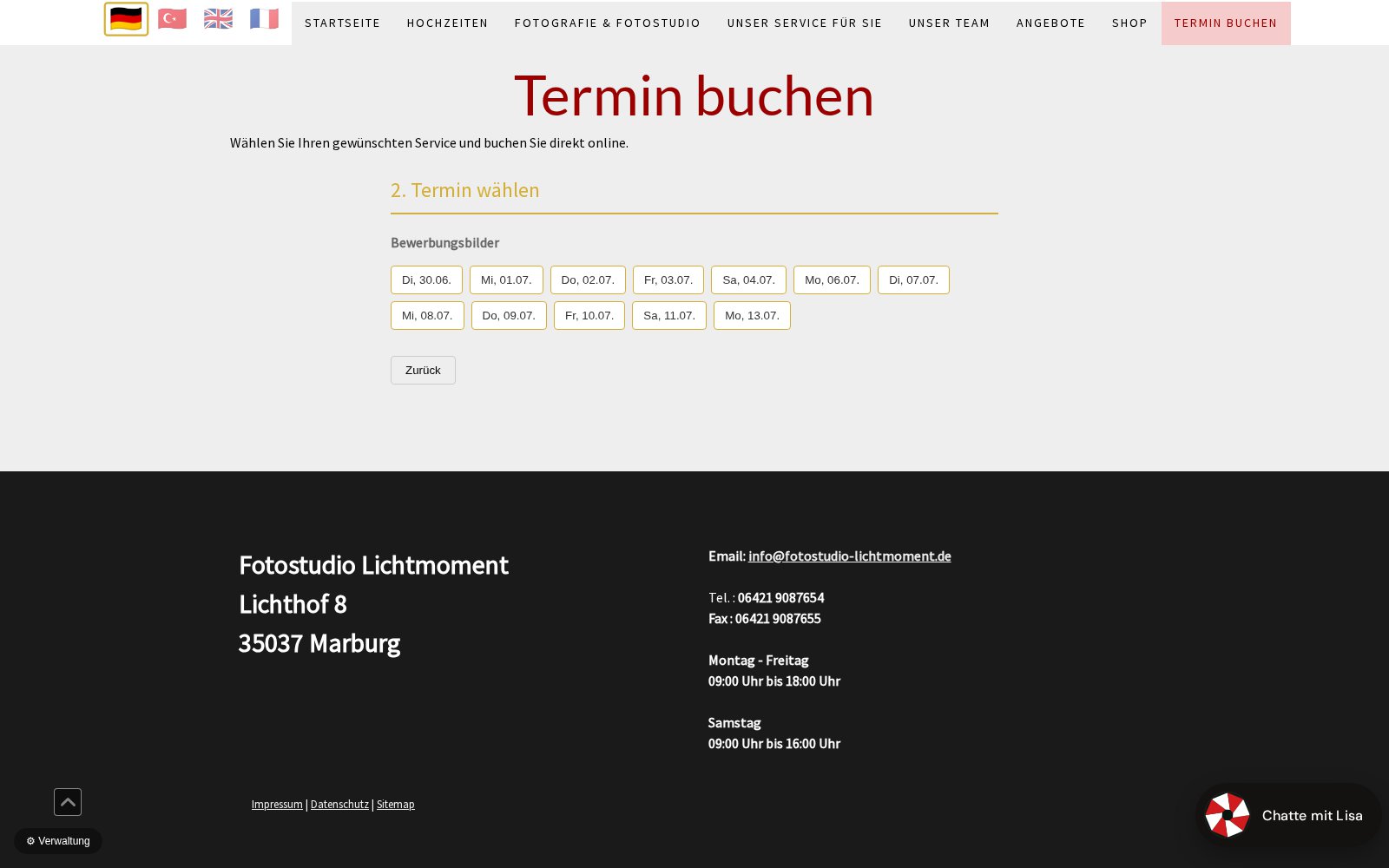
Task: Select date Do, 09.07.
Action: [x=509, y=315]
